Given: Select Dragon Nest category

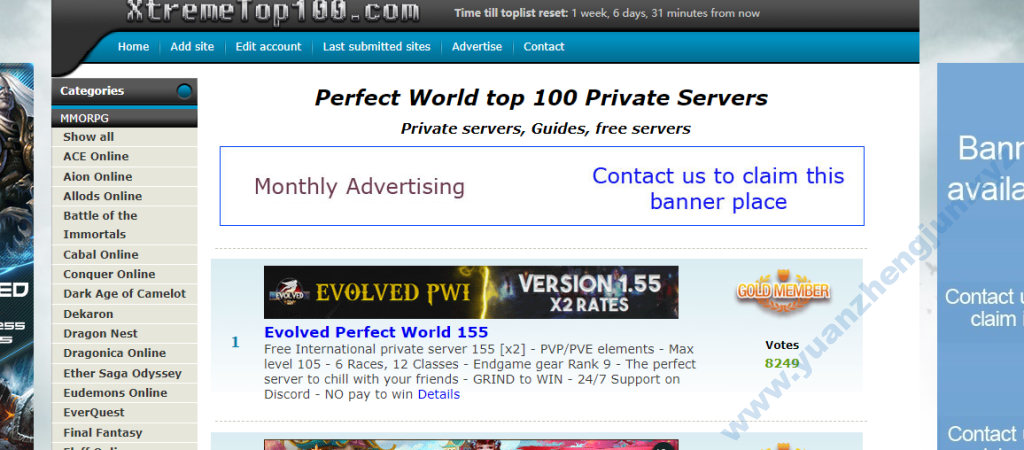Looking at the screenshot, I should [100, 333].
